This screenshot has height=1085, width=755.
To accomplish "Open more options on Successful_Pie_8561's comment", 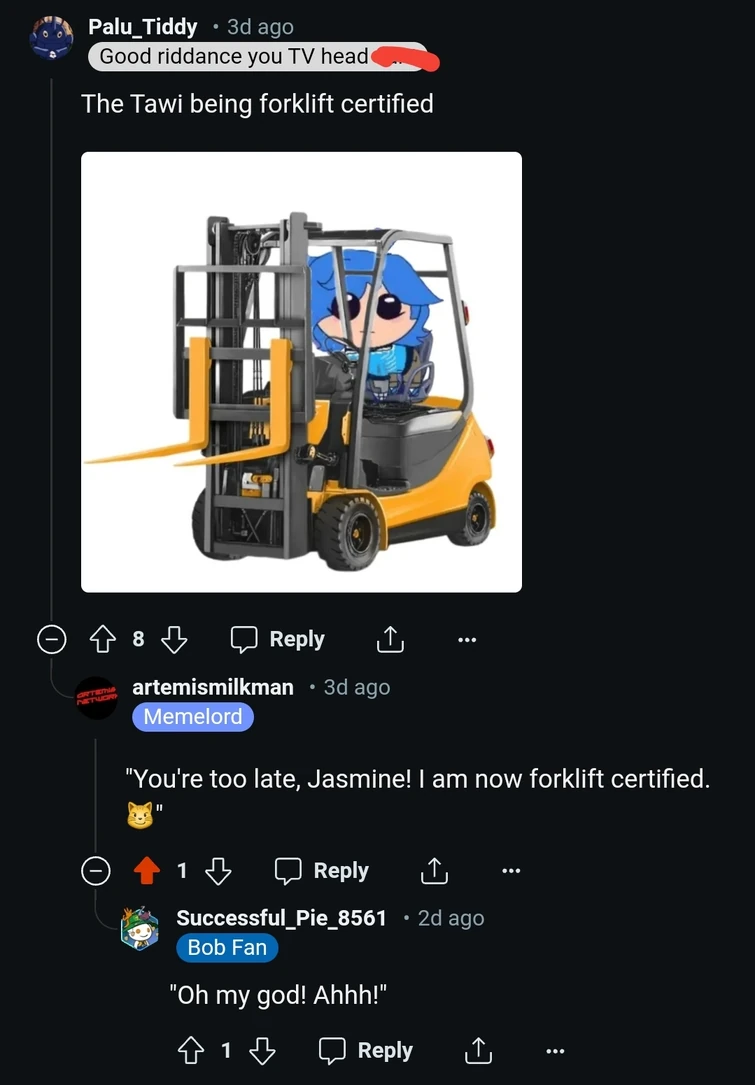I will [x=555, y=1051].
